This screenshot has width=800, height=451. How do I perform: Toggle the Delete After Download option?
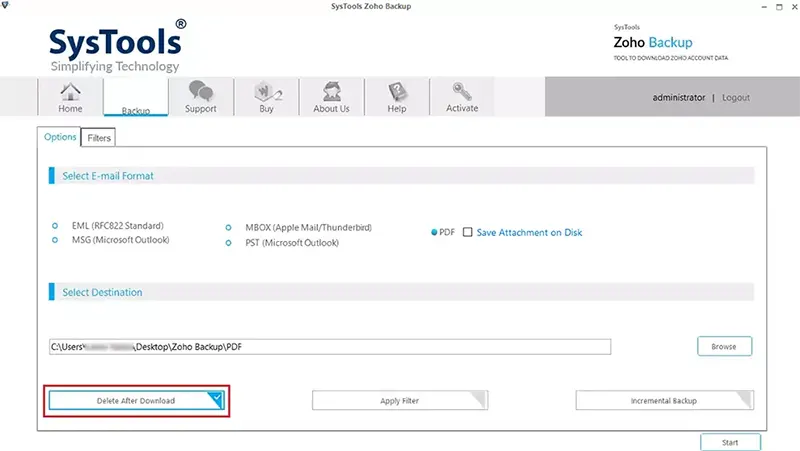[136, 400]
